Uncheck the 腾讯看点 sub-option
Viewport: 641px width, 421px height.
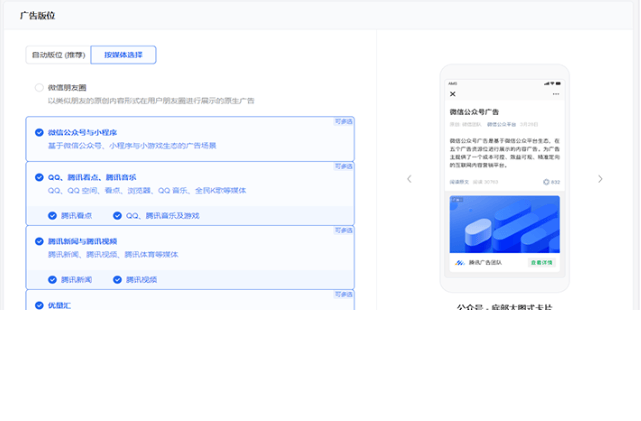coord(52,215)
